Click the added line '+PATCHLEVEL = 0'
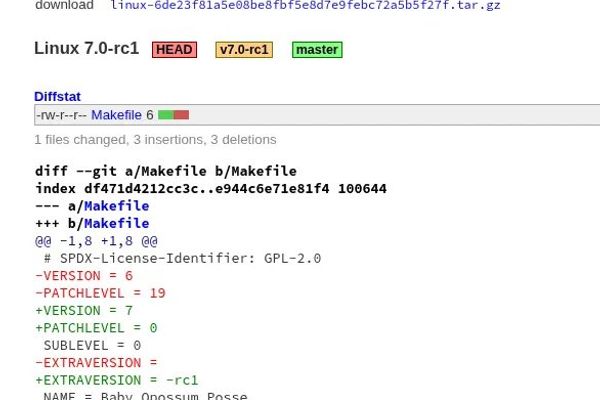Viewport: 600px width, 400px height. [96, 328]
